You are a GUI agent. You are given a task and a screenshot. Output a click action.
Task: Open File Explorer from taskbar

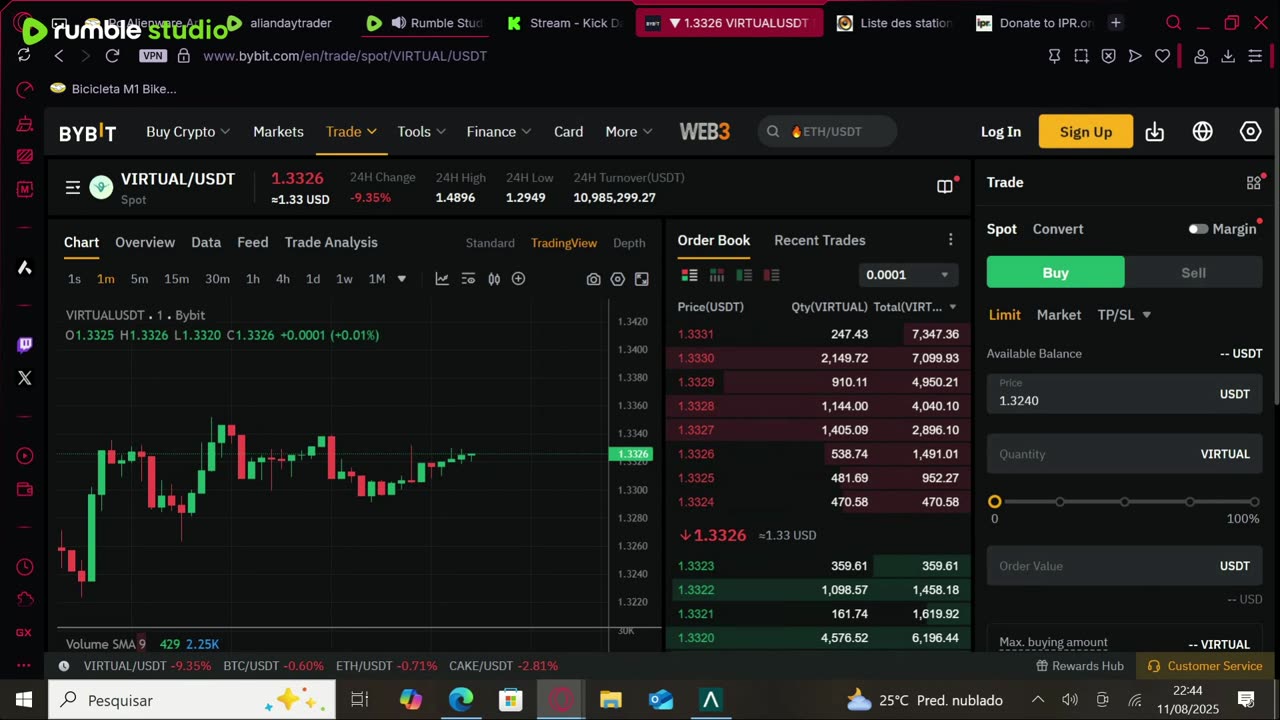pos(611,700)
